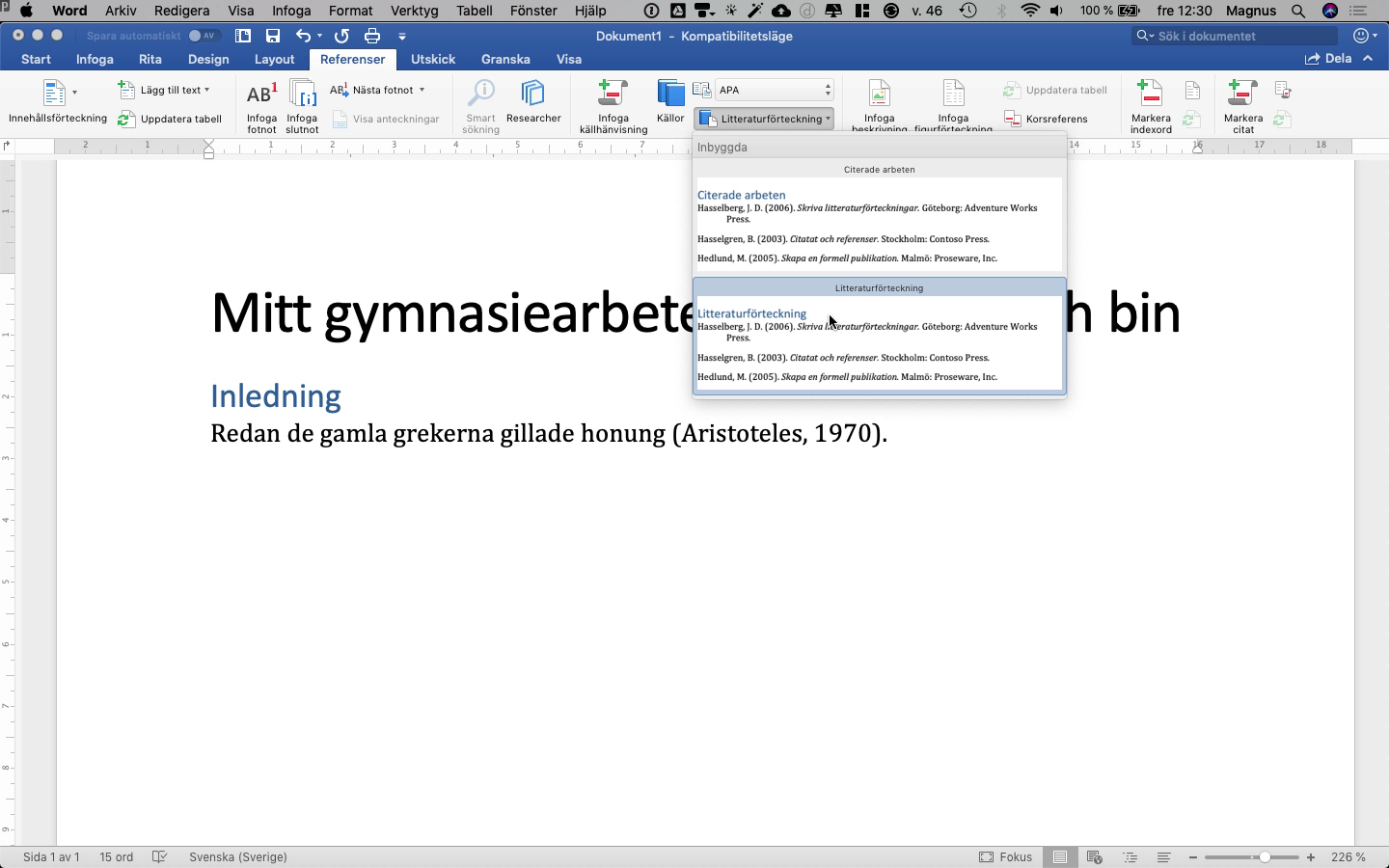Insert an endnote with Infoga slutnot
1389x868 pixels.
[302, 106]
